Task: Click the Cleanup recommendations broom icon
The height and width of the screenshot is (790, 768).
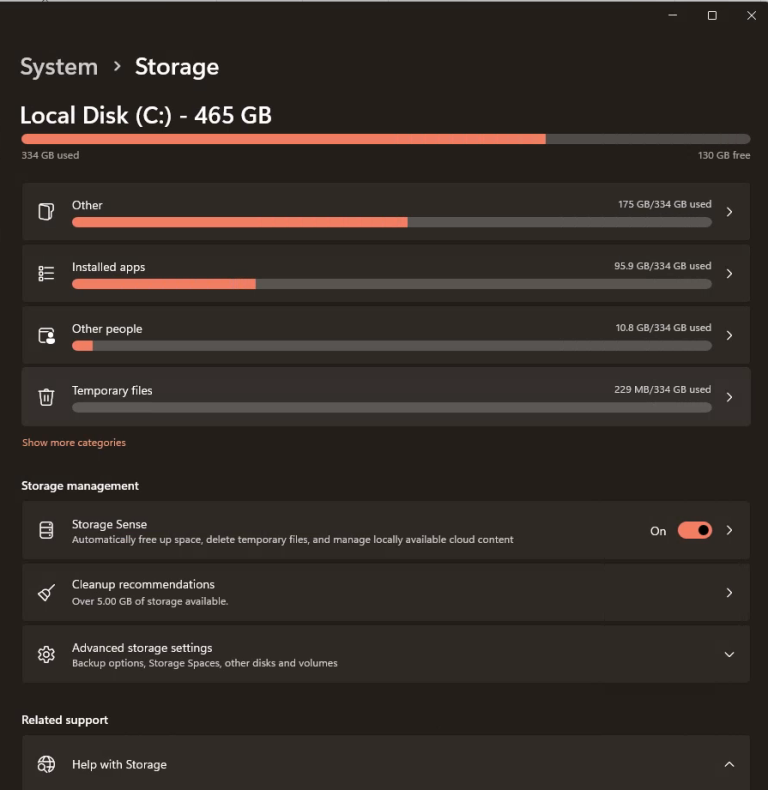Action: (46, 592)
